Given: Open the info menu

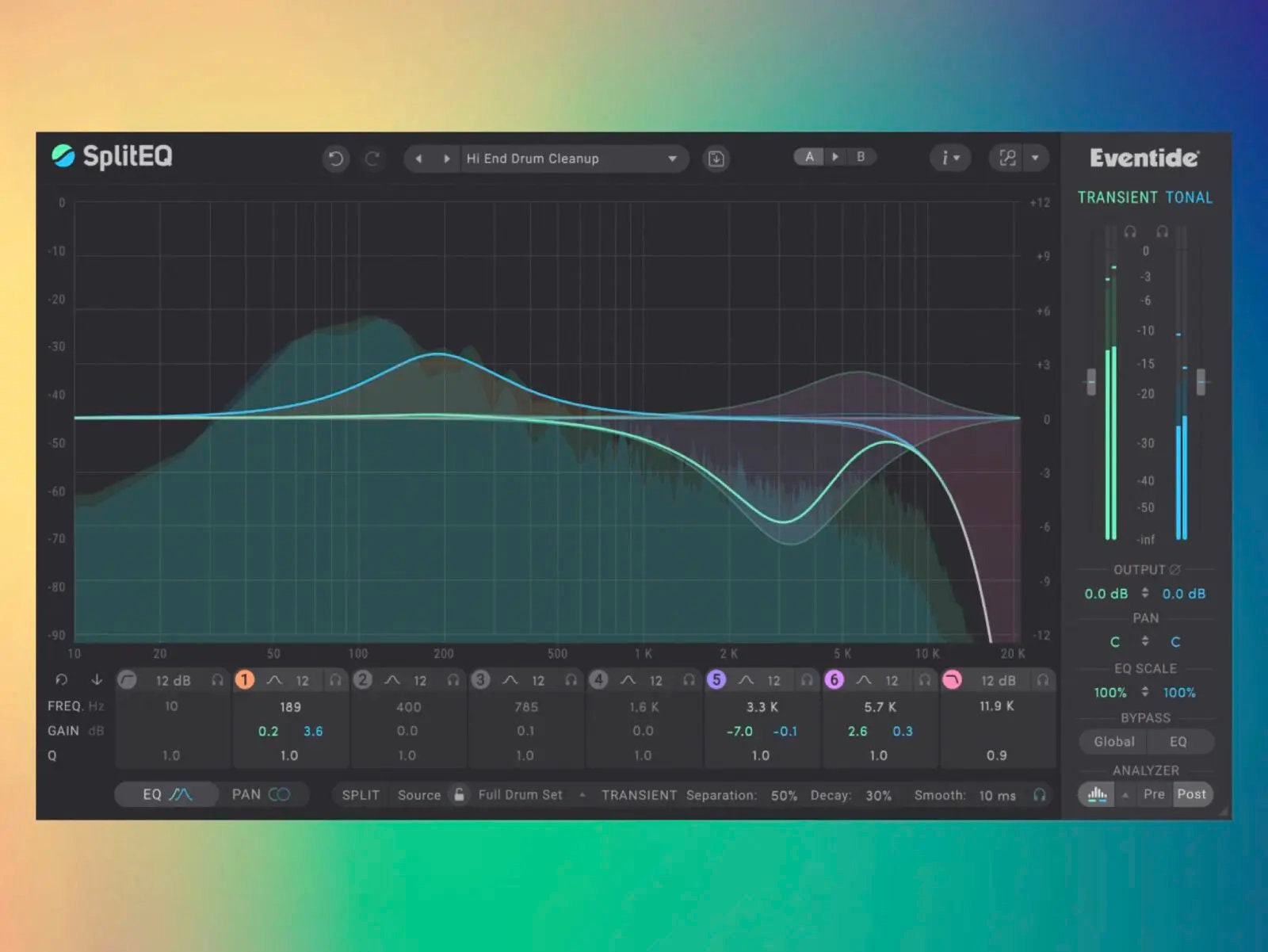Looking at the screenshot, I should click(949, 158).
